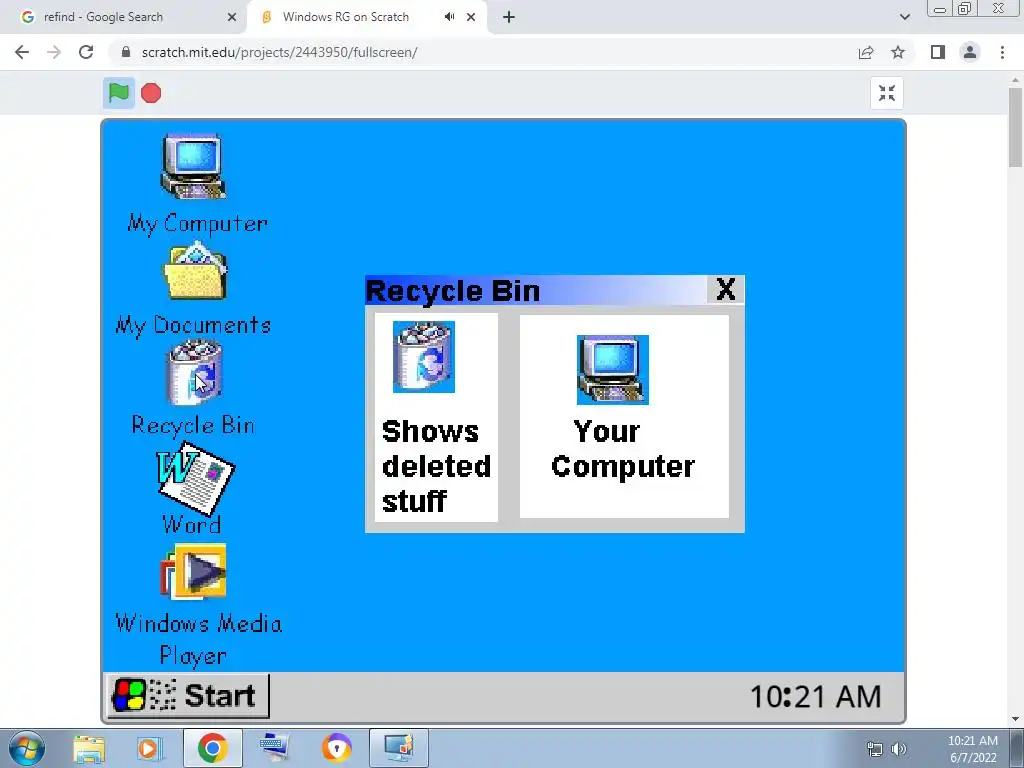Share this page using share icon
The height and width of the screenshot is (768, 1024).
[x=866, y=52]
